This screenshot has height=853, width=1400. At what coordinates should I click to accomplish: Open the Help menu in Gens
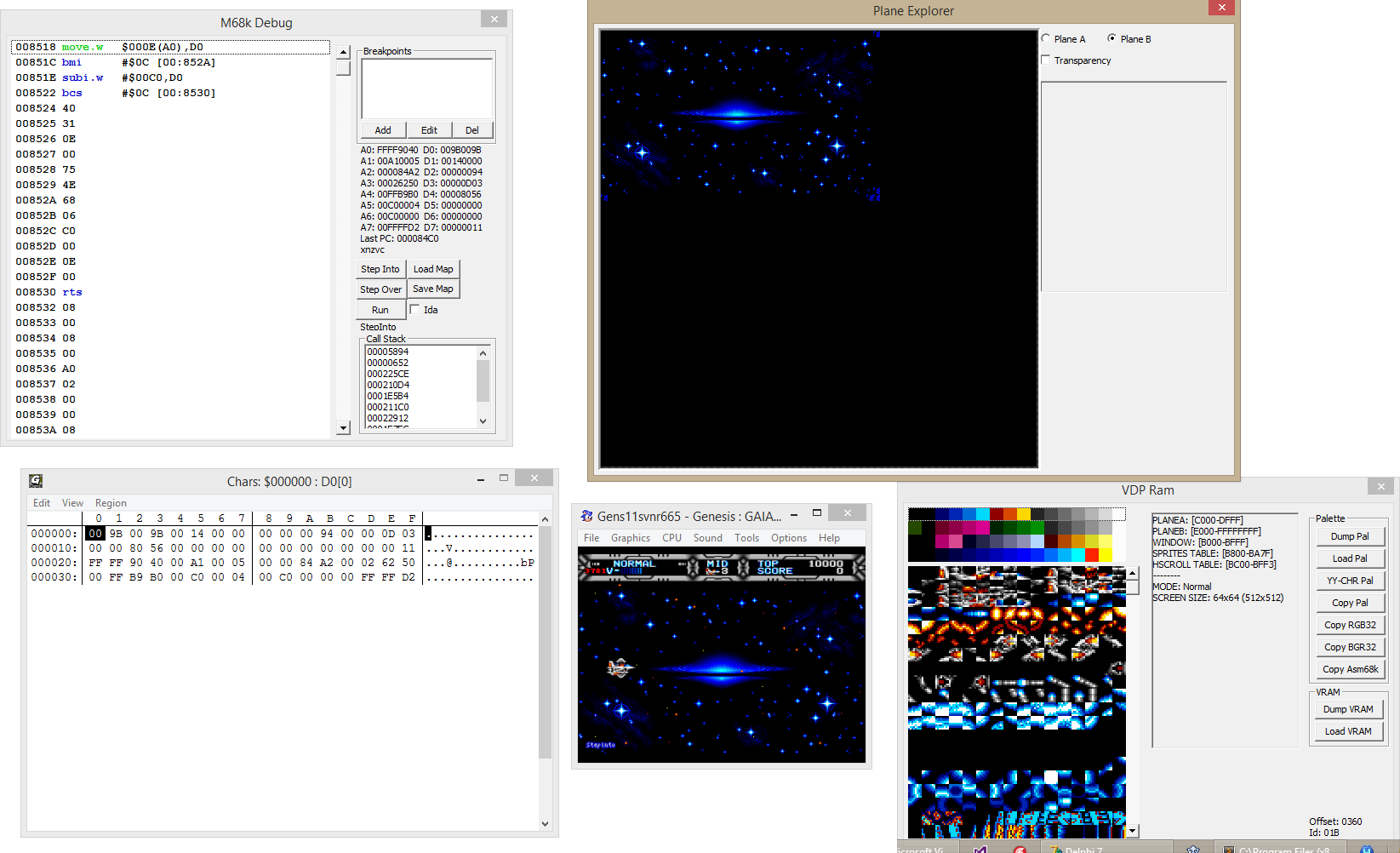829,538
